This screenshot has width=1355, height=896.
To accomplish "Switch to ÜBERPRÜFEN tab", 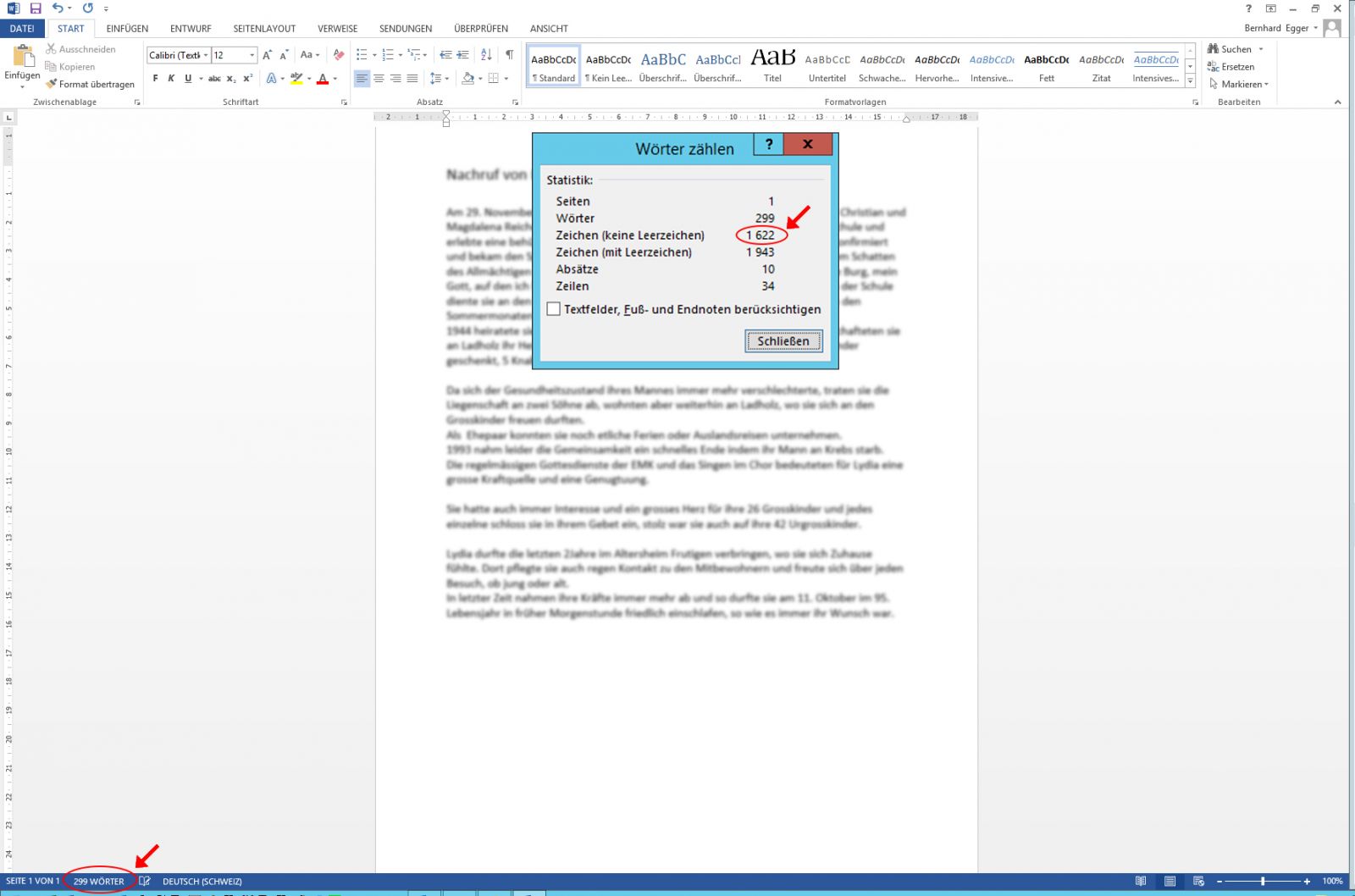I will click(481, 28).
